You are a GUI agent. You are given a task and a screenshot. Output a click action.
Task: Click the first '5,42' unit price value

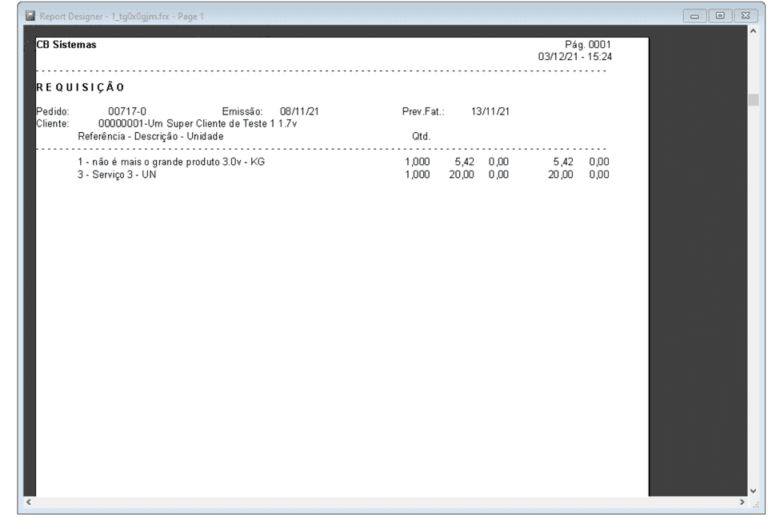coord(464,162)
